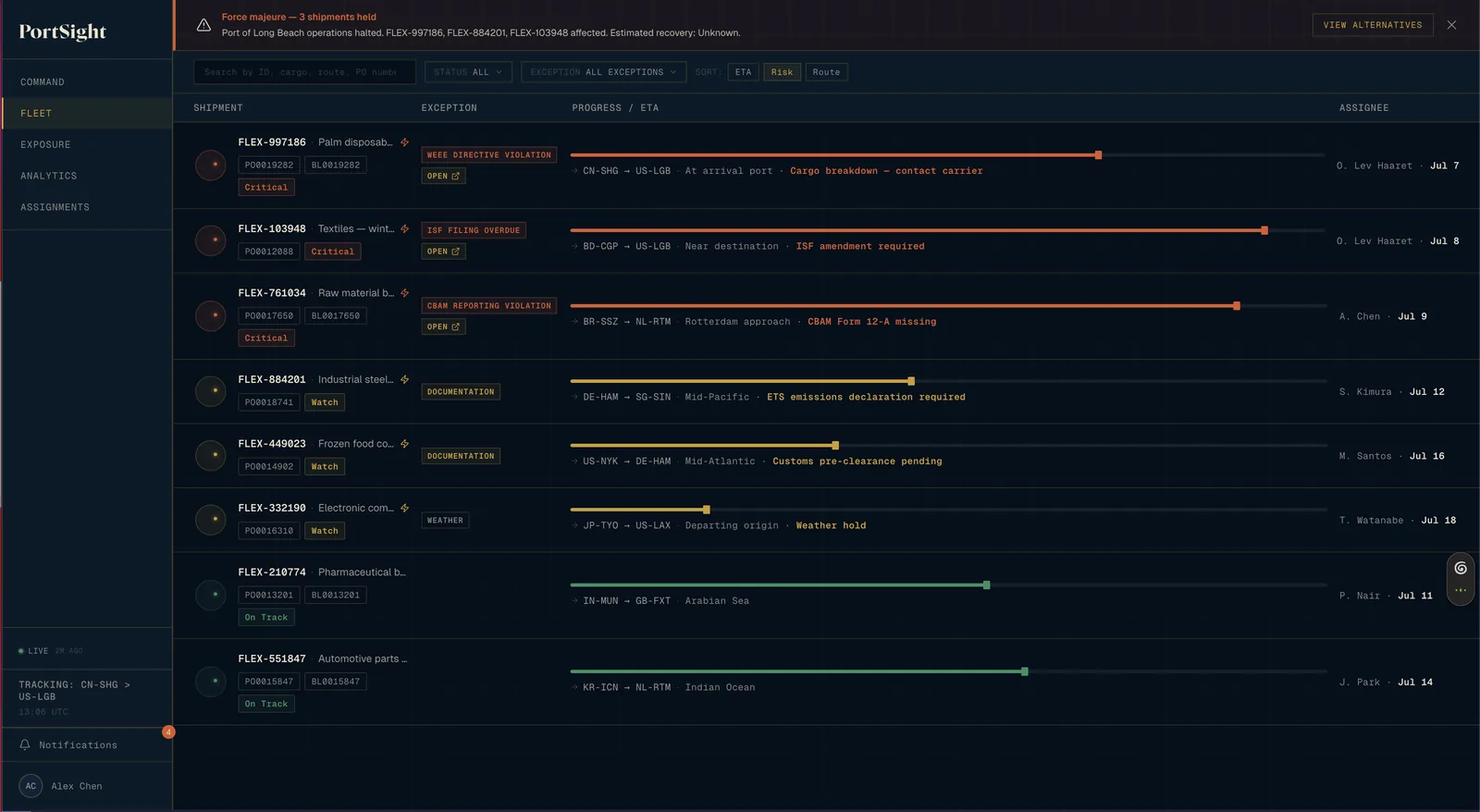The image size is (1480, 812).
Task: Click the status circle icon for FLEX-761034
Action: pos(211,315)
